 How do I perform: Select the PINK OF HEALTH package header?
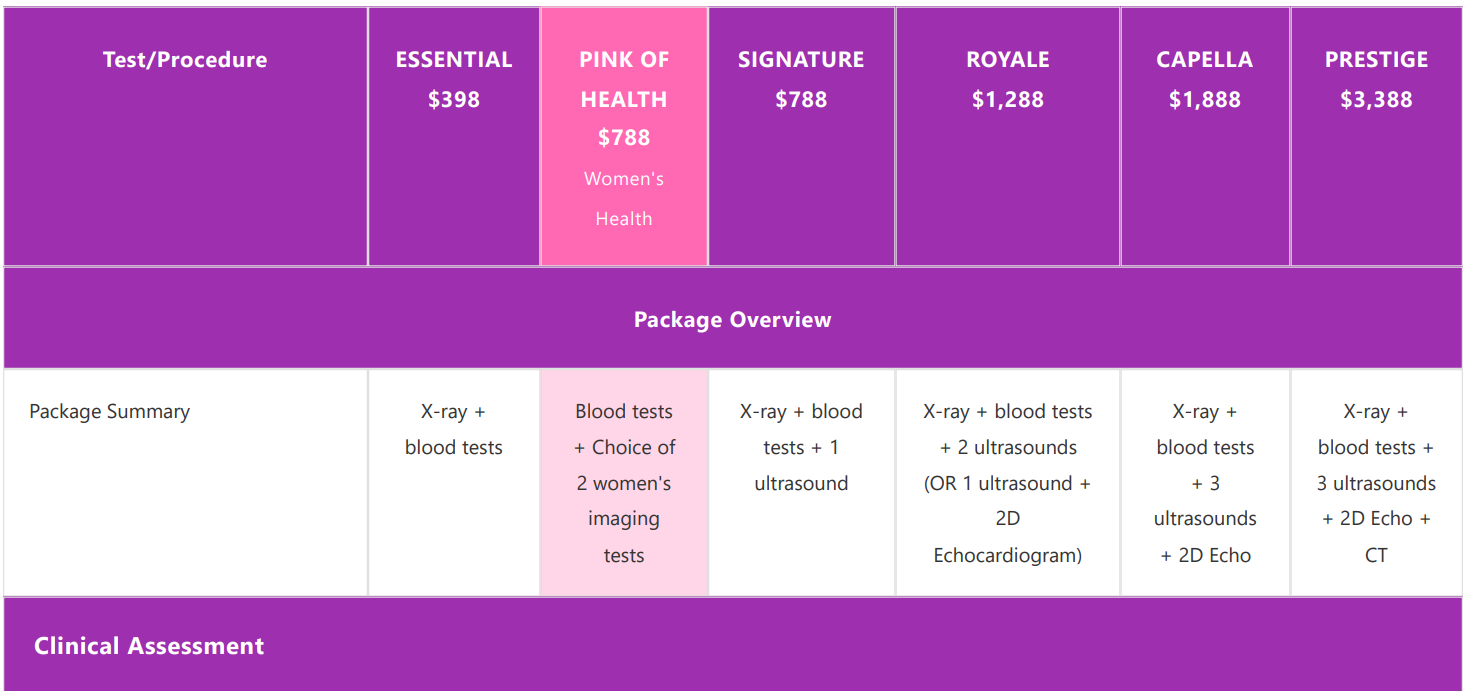pyautogui.click(x=624, y=137)
